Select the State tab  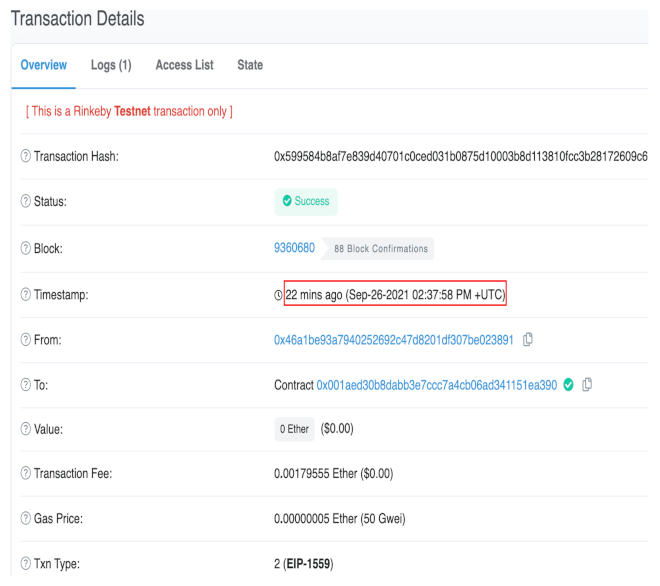coord(250,65)
